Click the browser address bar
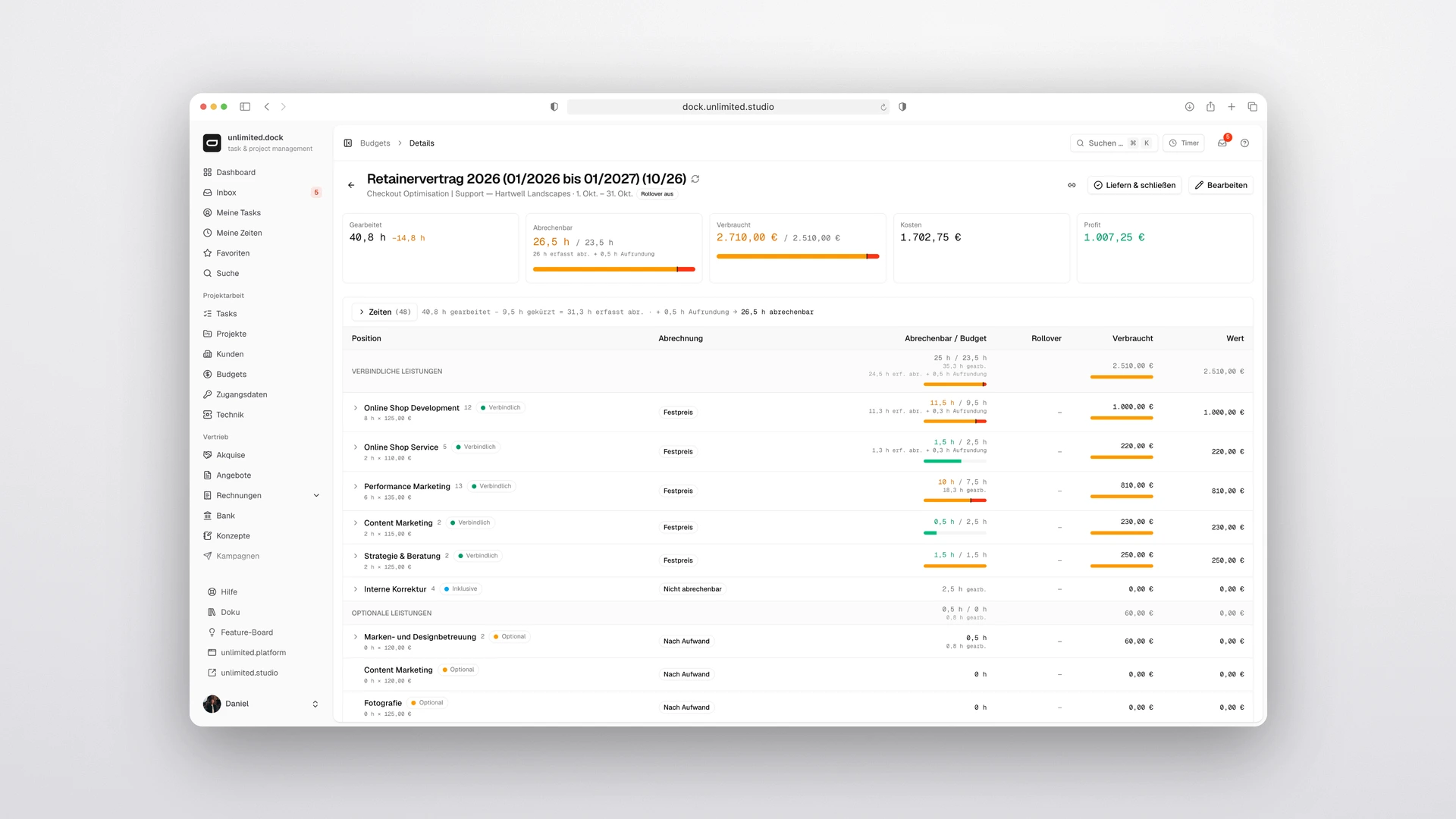 [x=729, y=107]
